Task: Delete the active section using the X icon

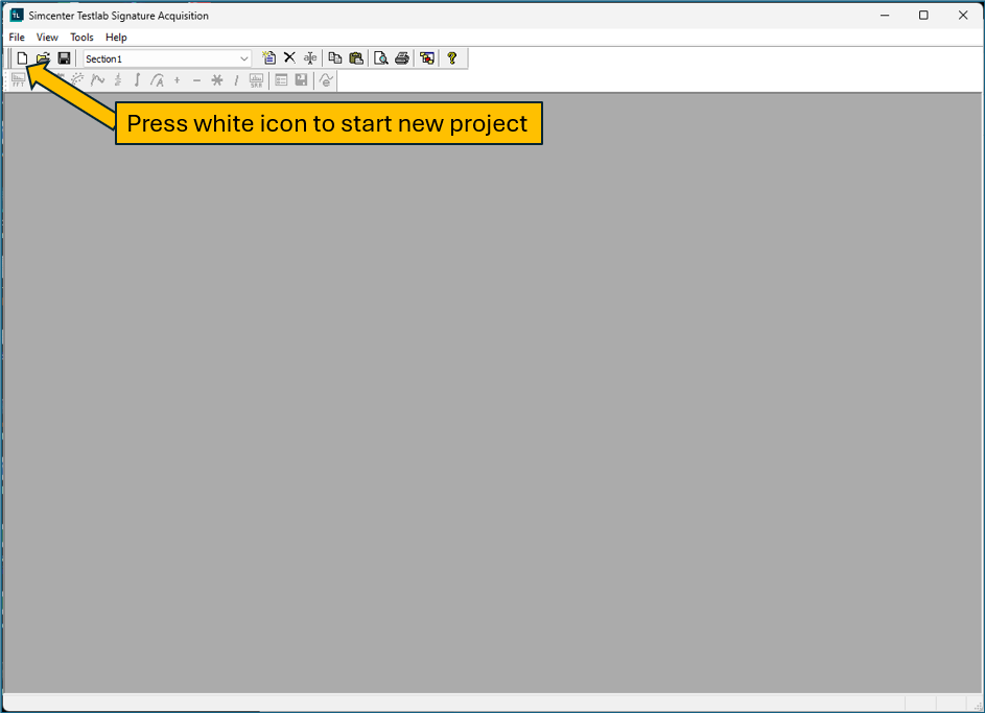Action: click(289, 57)
